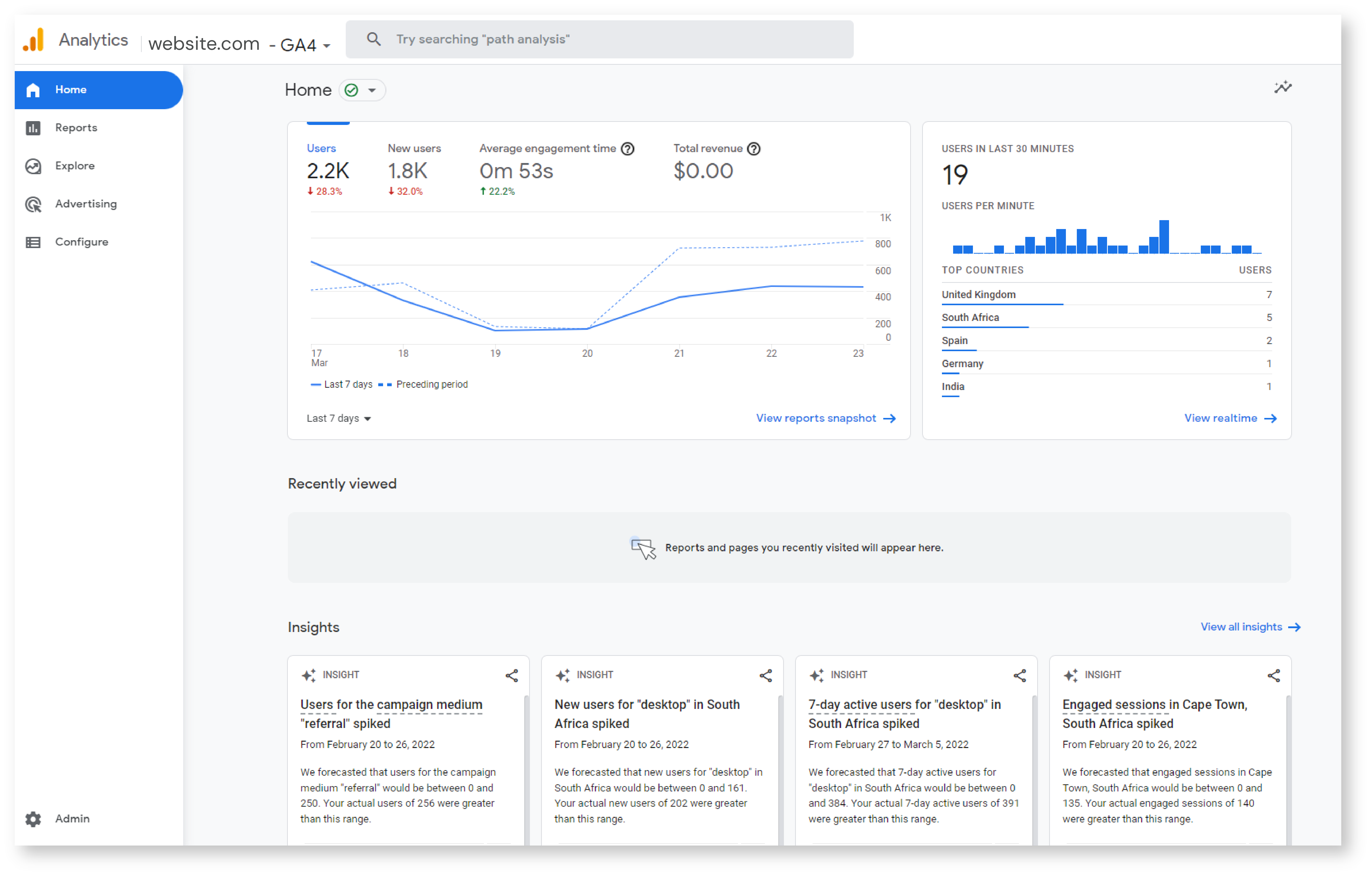Click the 28.3% users decrease indicator
This screenshot has height=876, width=1372.
pyautogui.click(x=324, y=191)
